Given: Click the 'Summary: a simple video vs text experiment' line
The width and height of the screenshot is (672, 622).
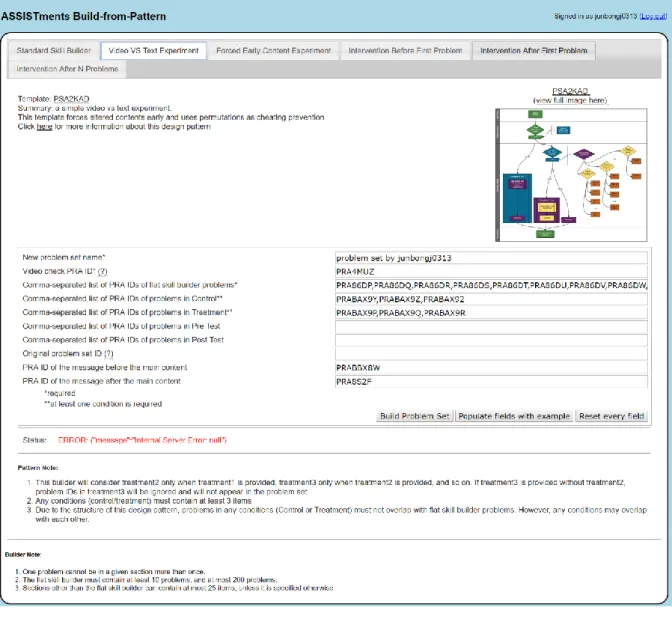Looking at the screenshot, I should tap(95, 108).
